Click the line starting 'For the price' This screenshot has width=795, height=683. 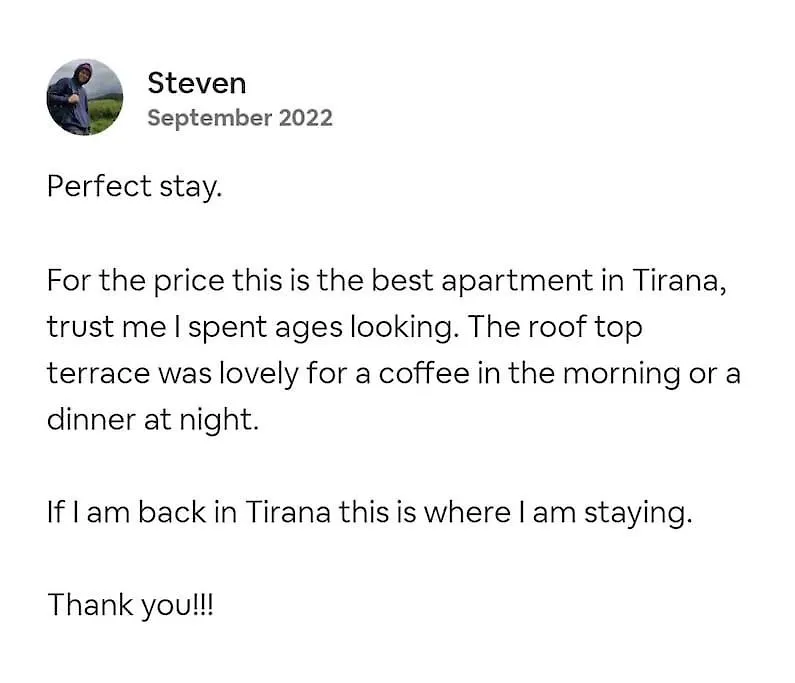(x=386, y=280)
